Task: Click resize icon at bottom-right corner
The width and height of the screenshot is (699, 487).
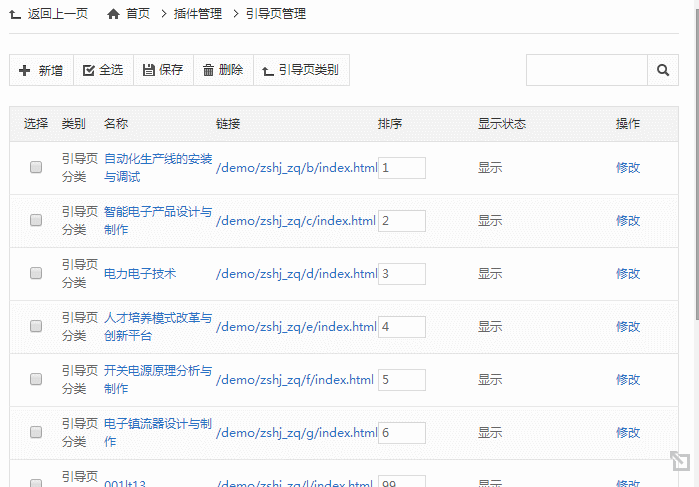Action: tap(680, 461)
